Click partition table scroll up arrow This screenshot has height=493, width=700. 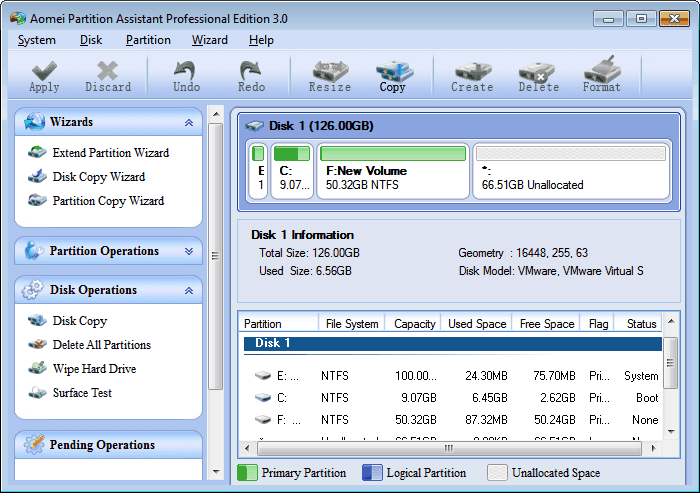671,322
